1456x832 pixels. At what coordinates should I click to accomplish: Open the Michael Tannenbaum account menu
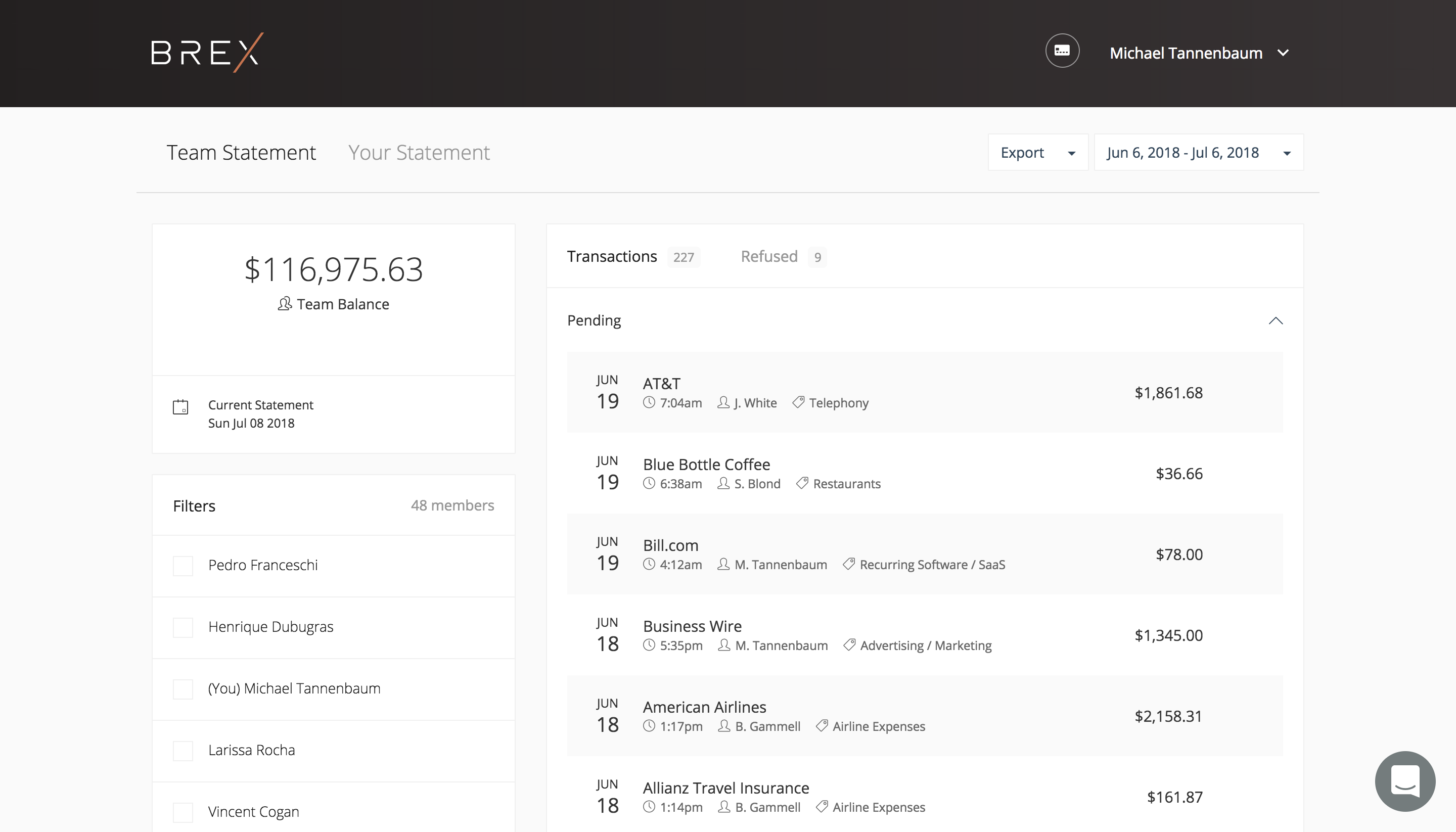click(x=1199, y=53)
